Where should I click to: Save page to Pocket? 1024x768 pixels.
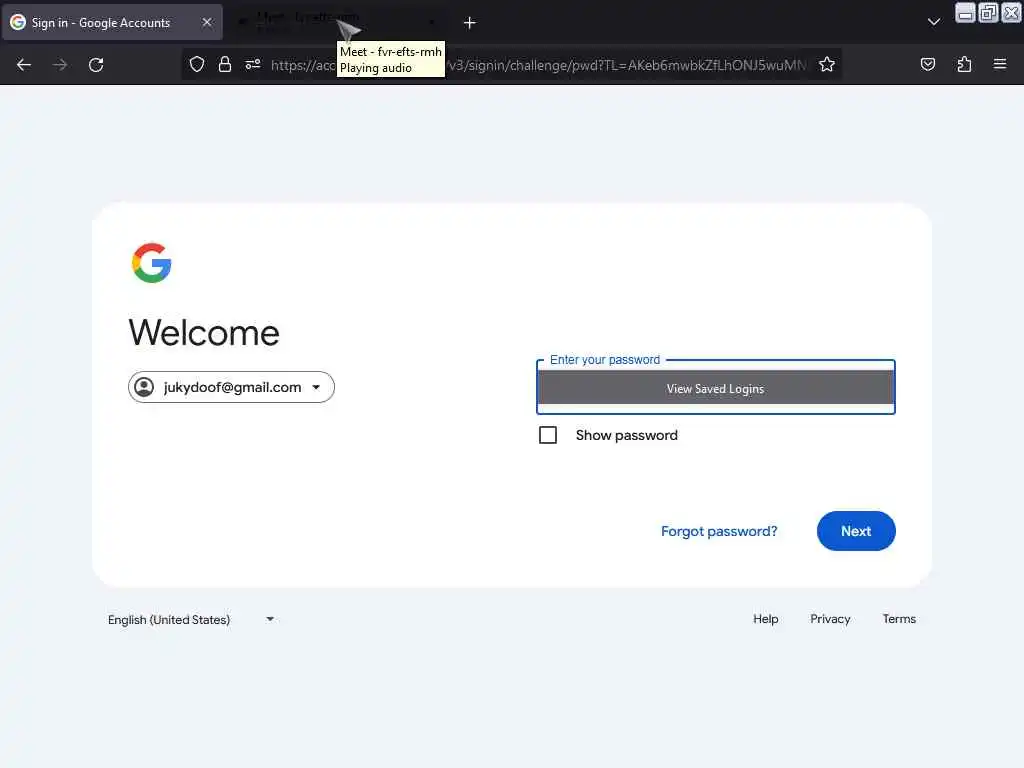(927, 65)
